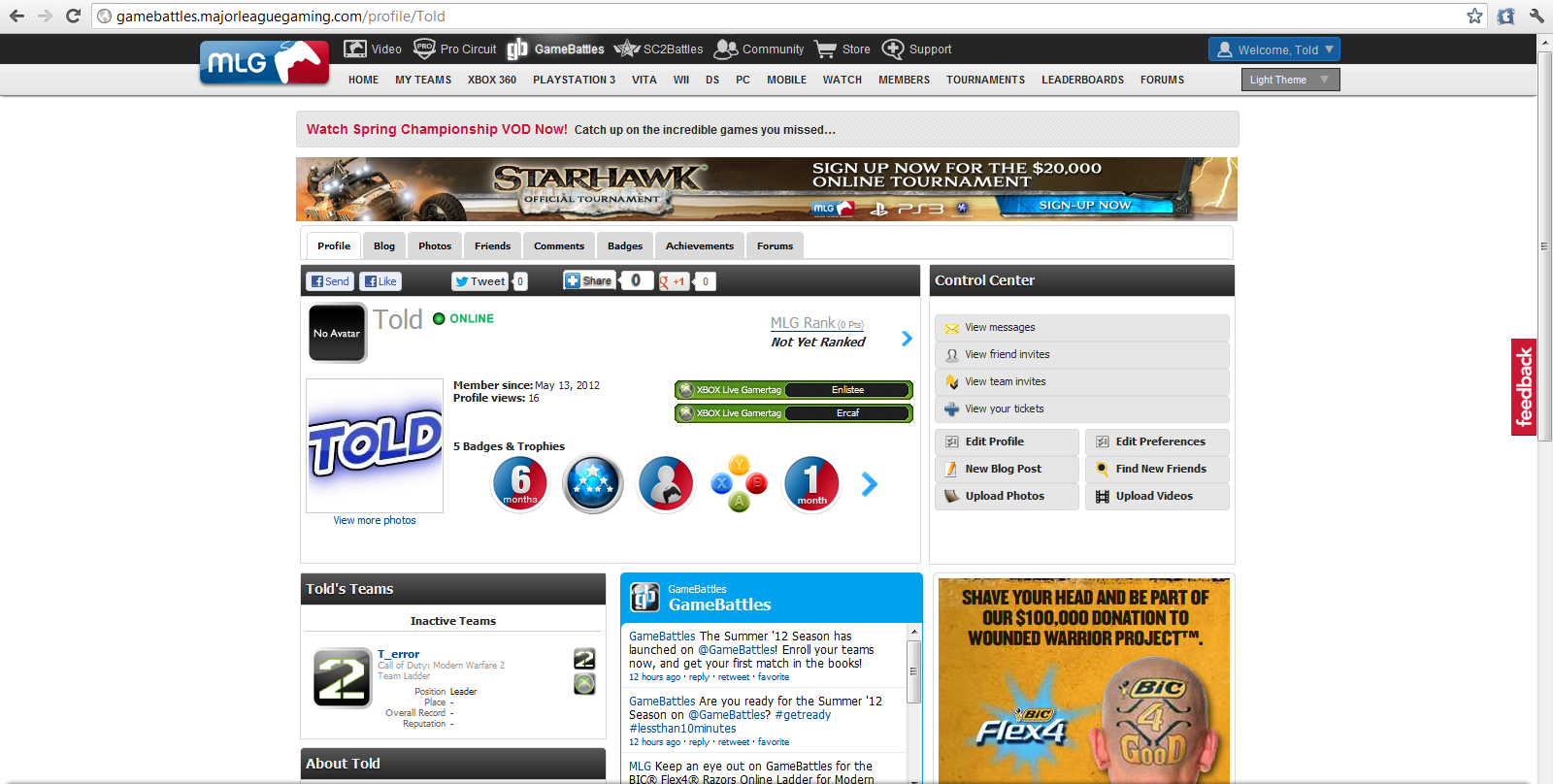
Task: Open the browser wrench menu
Action: click(x=1536, y=16)
